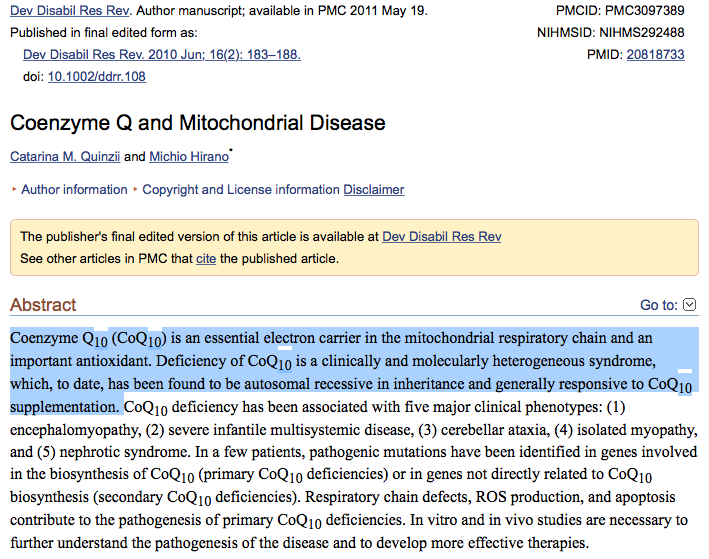Expand Copyright and License information
The image size is (709, 559).
(x=241, y=190)
